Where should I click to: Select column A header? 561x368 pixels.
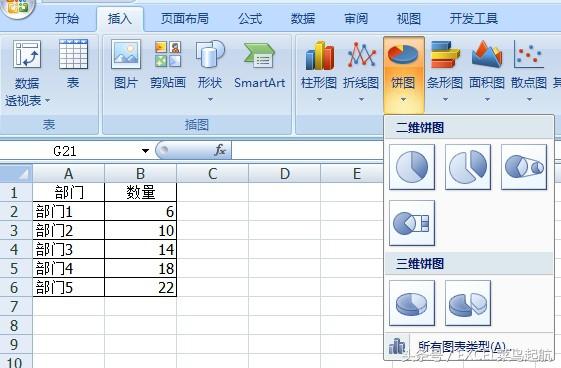(68, 174)
